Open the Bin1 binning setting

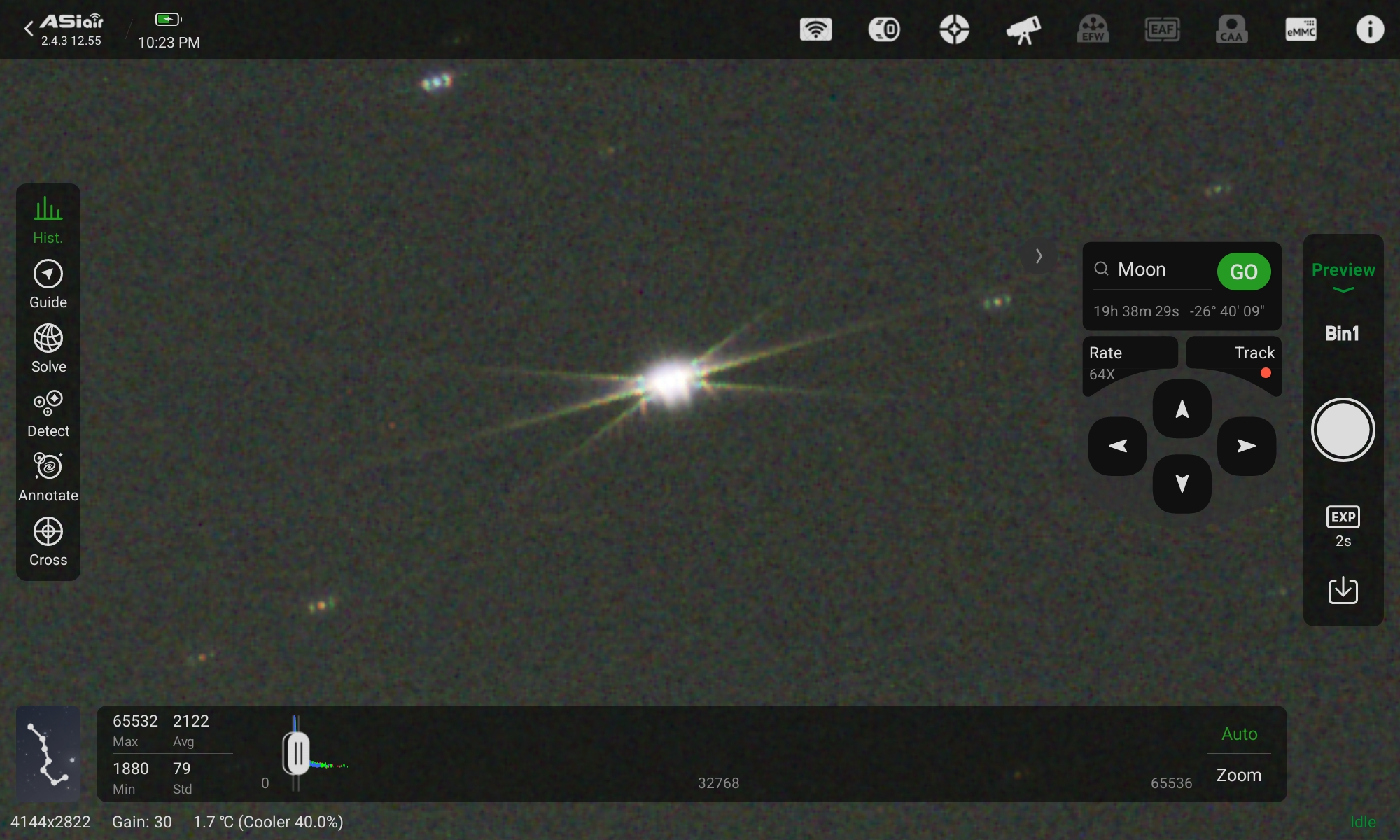[x=1342, y=333]
